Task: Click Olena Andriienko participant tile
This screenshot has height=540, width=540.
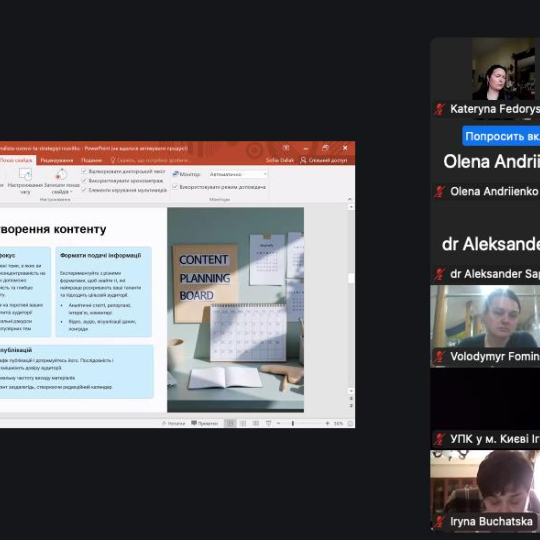Action: click(x=485, y=161)
